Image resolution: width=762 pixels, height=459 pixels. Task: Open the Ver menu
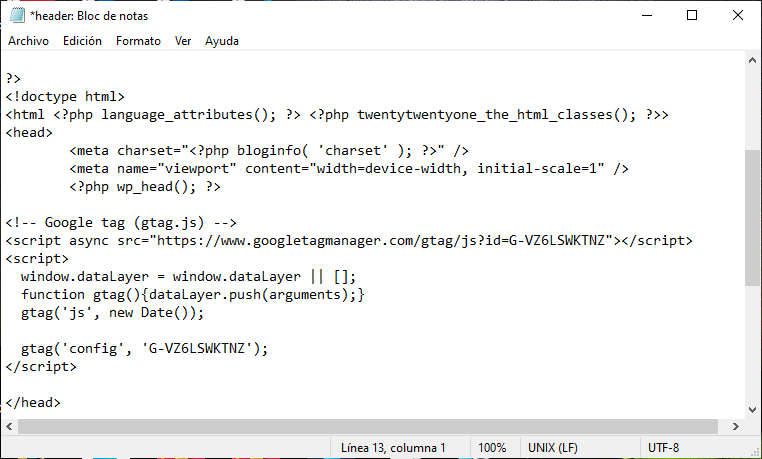pyautogui.click(x=183, y=41)
